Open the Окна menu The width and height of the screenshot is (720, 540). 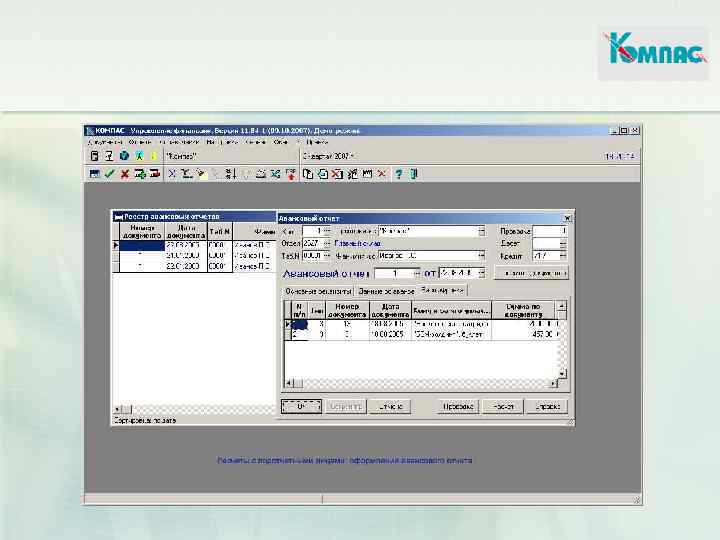280,142
